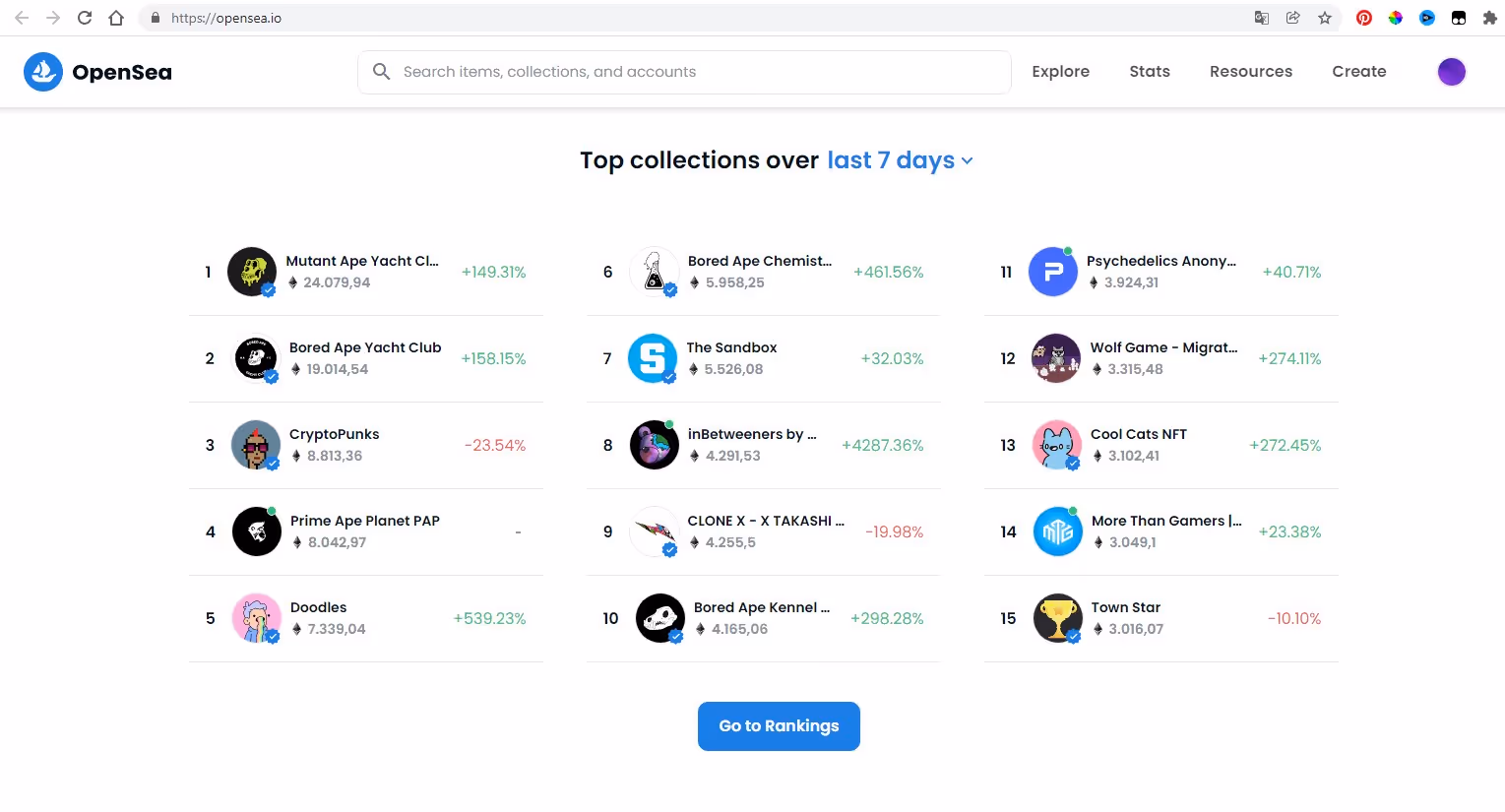Click the translate page icon in address bar

pos(1261,18)
